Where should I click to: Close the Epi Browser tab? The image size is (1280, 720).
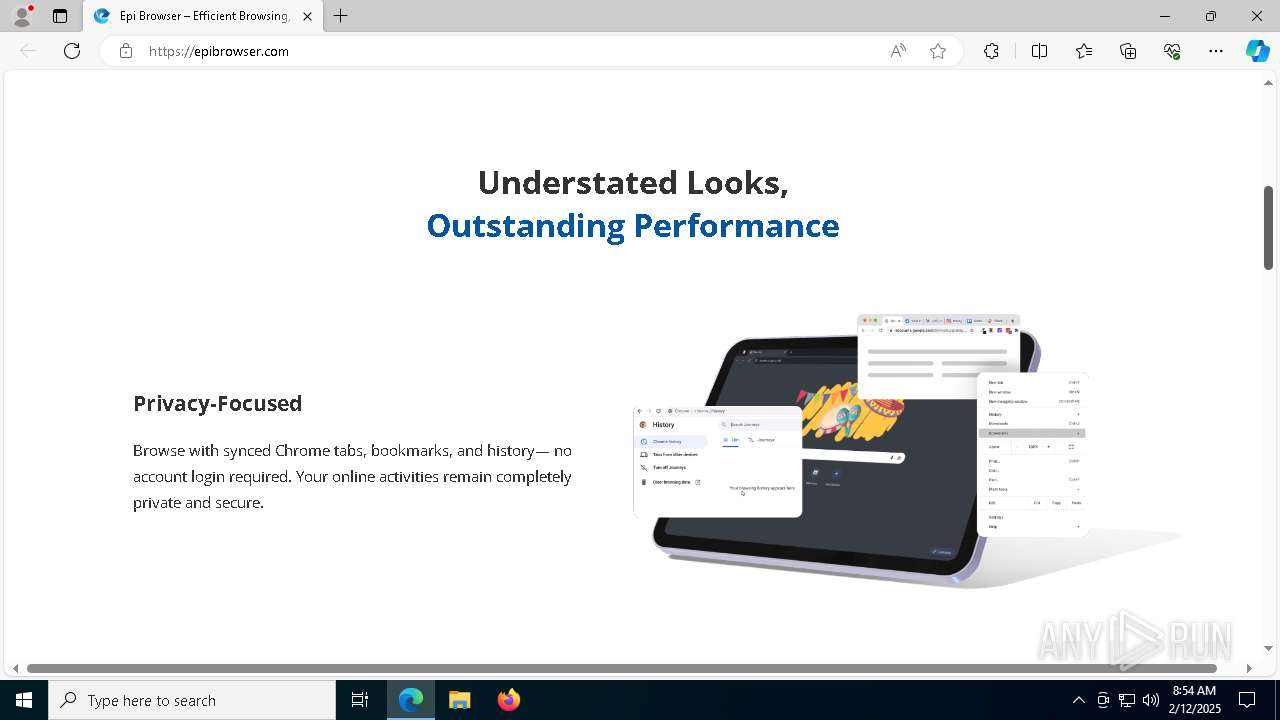pyautogui.click(x=307, y=16)
